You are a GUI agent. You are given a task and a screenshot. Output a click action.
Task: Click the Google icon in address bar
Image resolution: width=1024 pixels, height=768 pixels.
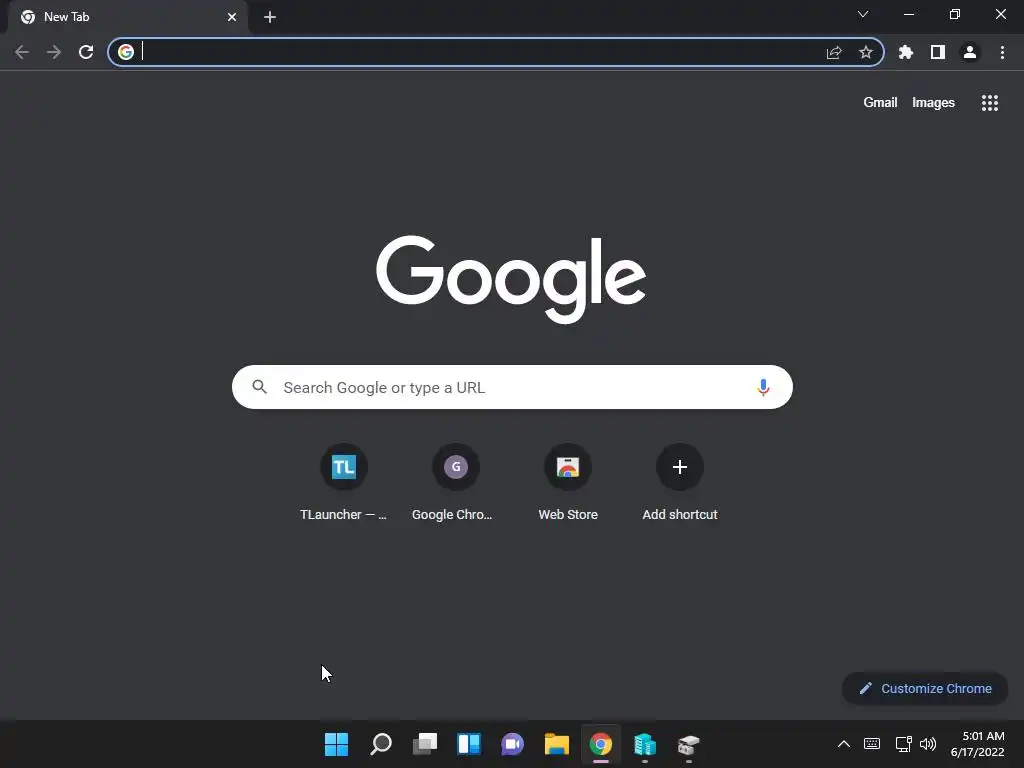pos(126,52)
